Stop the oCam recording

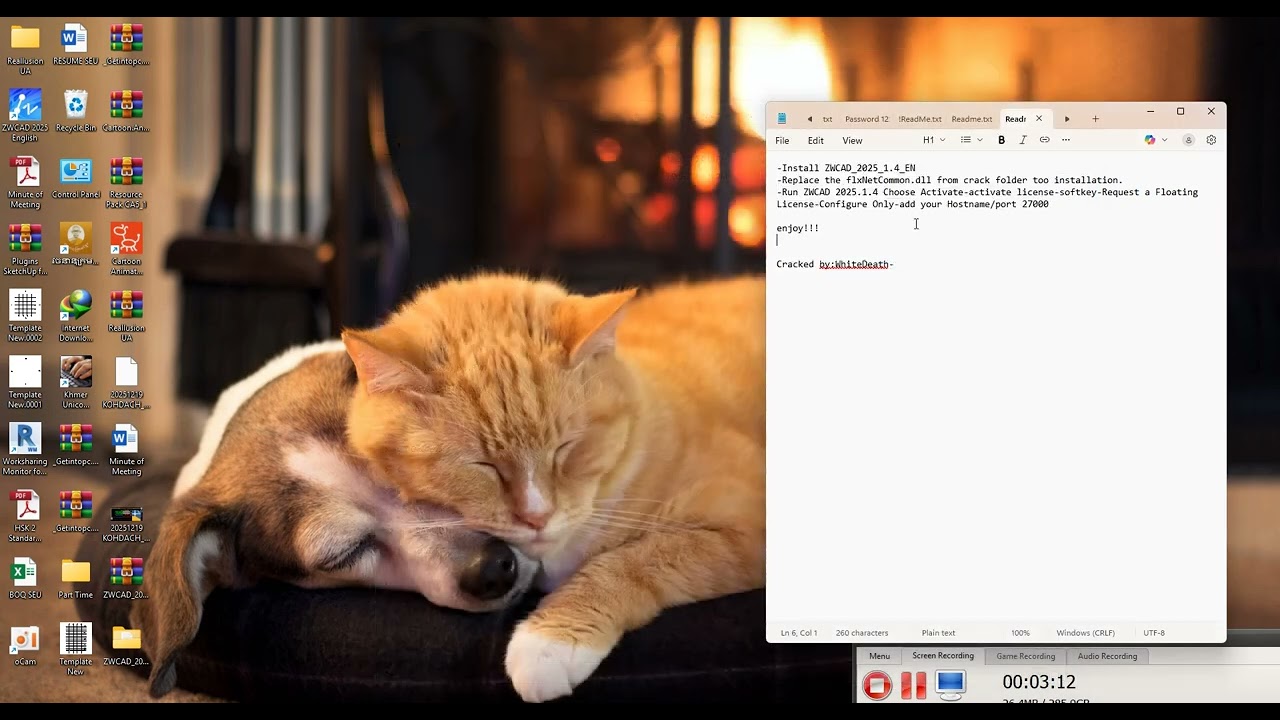coord(877,685)
